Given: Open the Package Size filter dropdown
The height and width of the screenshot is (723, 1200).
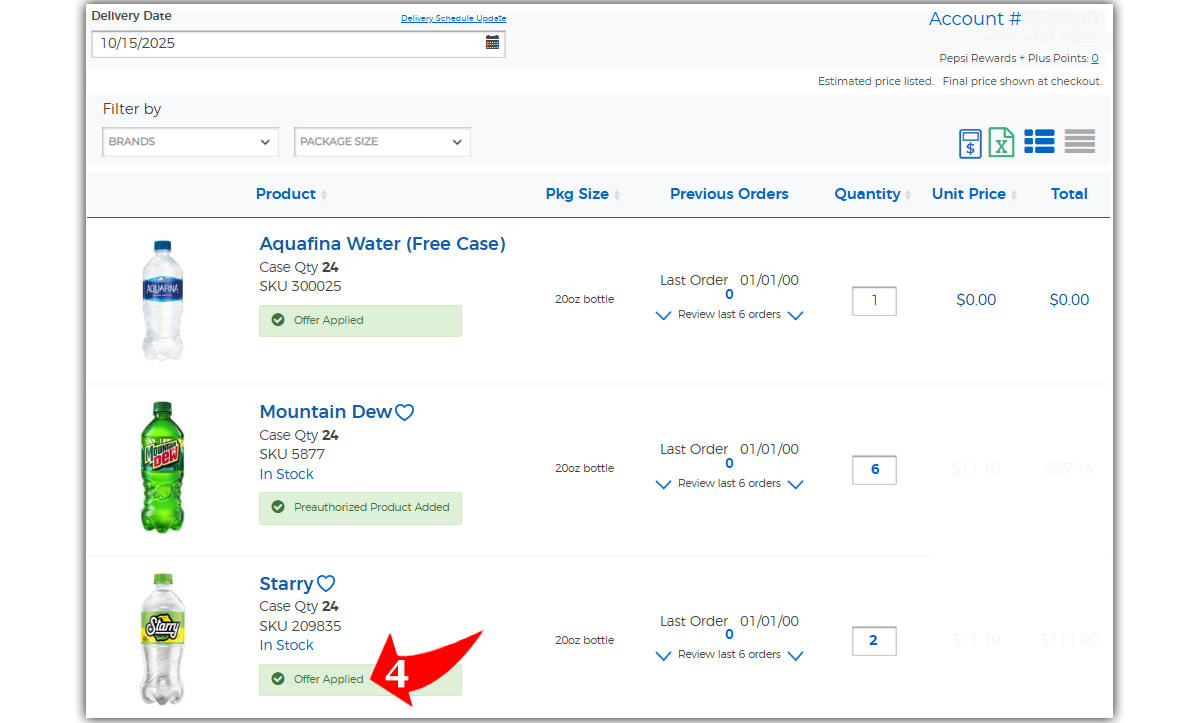Looking at the screenshot, I should [382, 142].
